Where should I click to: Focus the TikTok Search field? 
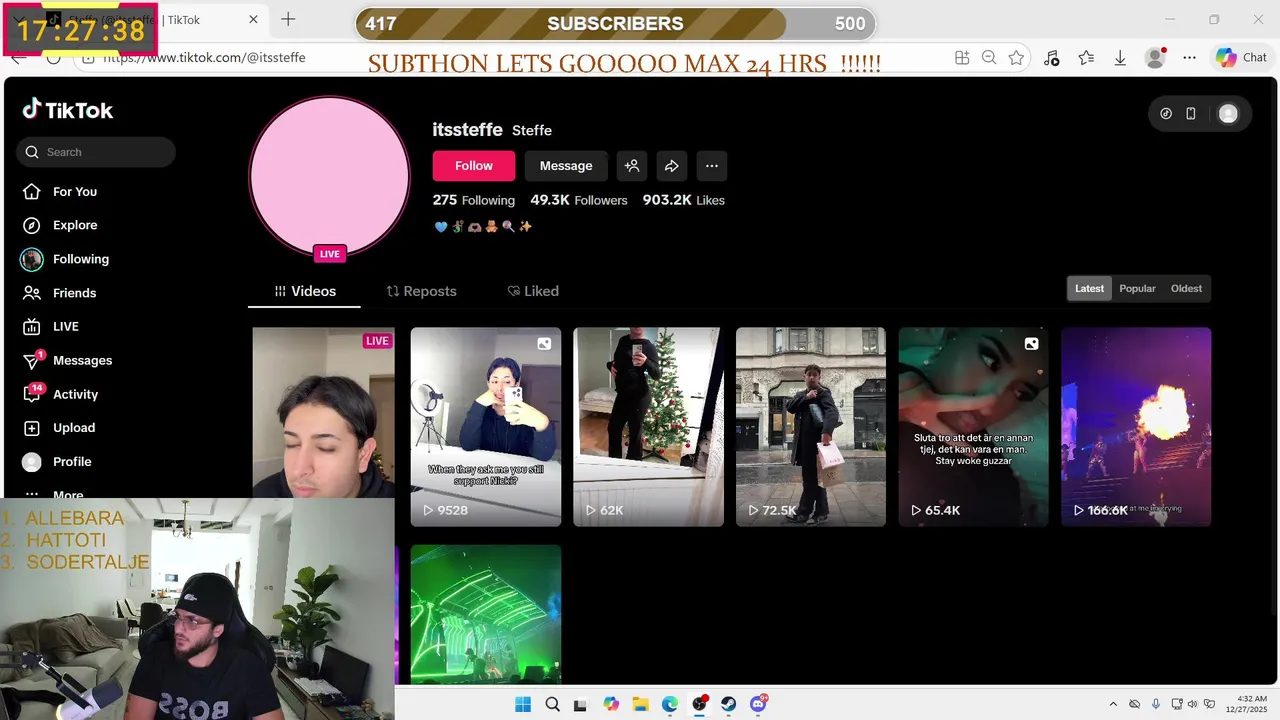coord(96,152)
